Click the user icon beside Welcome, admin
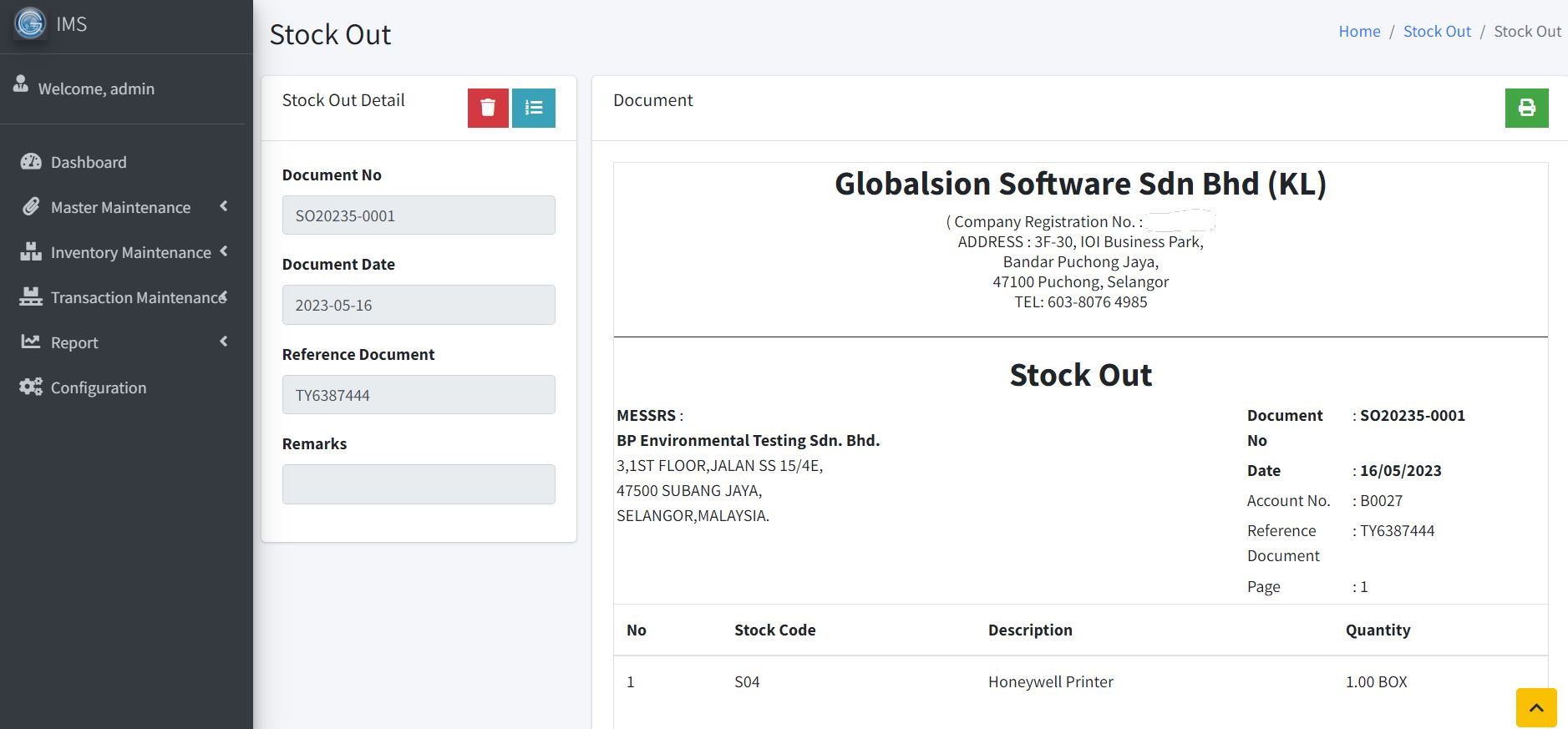1568x729 pixels. click(x=21, y=84)
